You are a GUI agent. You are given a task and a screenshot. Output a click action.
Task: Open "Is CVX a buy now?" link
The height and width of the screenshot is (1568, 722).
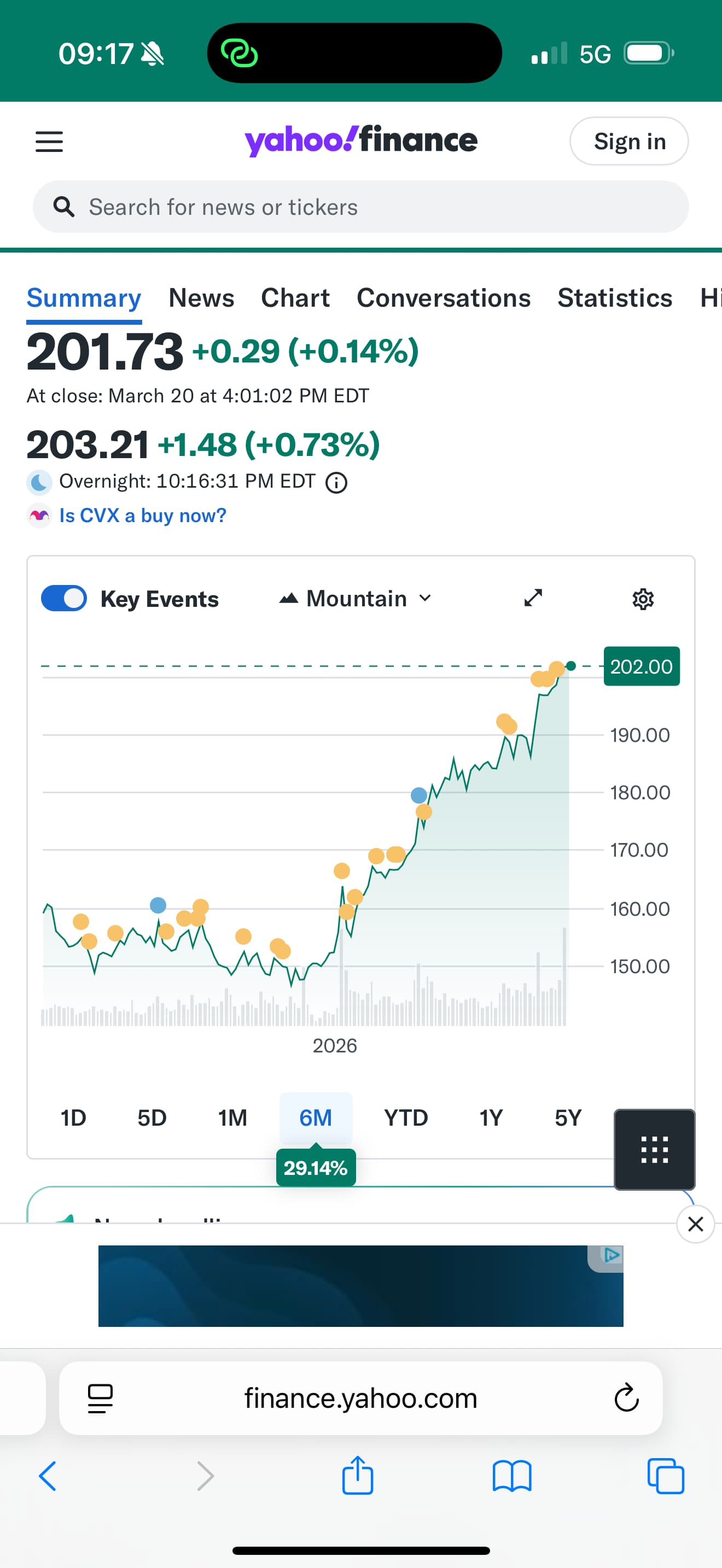(x=142, y=516)
